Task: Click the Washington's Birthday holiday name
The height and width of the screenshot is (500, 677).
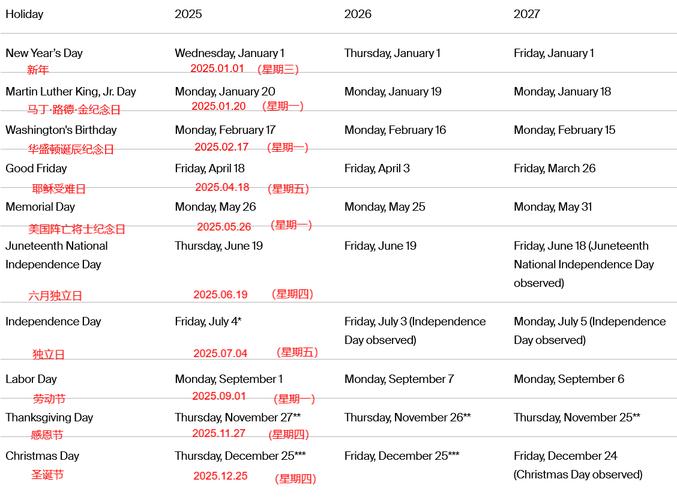Action: pos(61,130)
